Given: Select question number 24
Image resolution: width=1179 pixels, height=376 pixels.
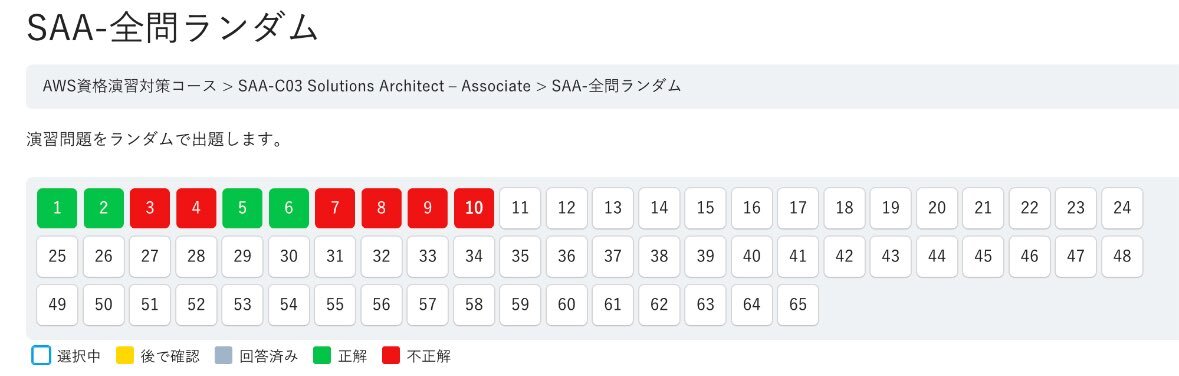Looking at the screenshot, I should (1122, 208).
